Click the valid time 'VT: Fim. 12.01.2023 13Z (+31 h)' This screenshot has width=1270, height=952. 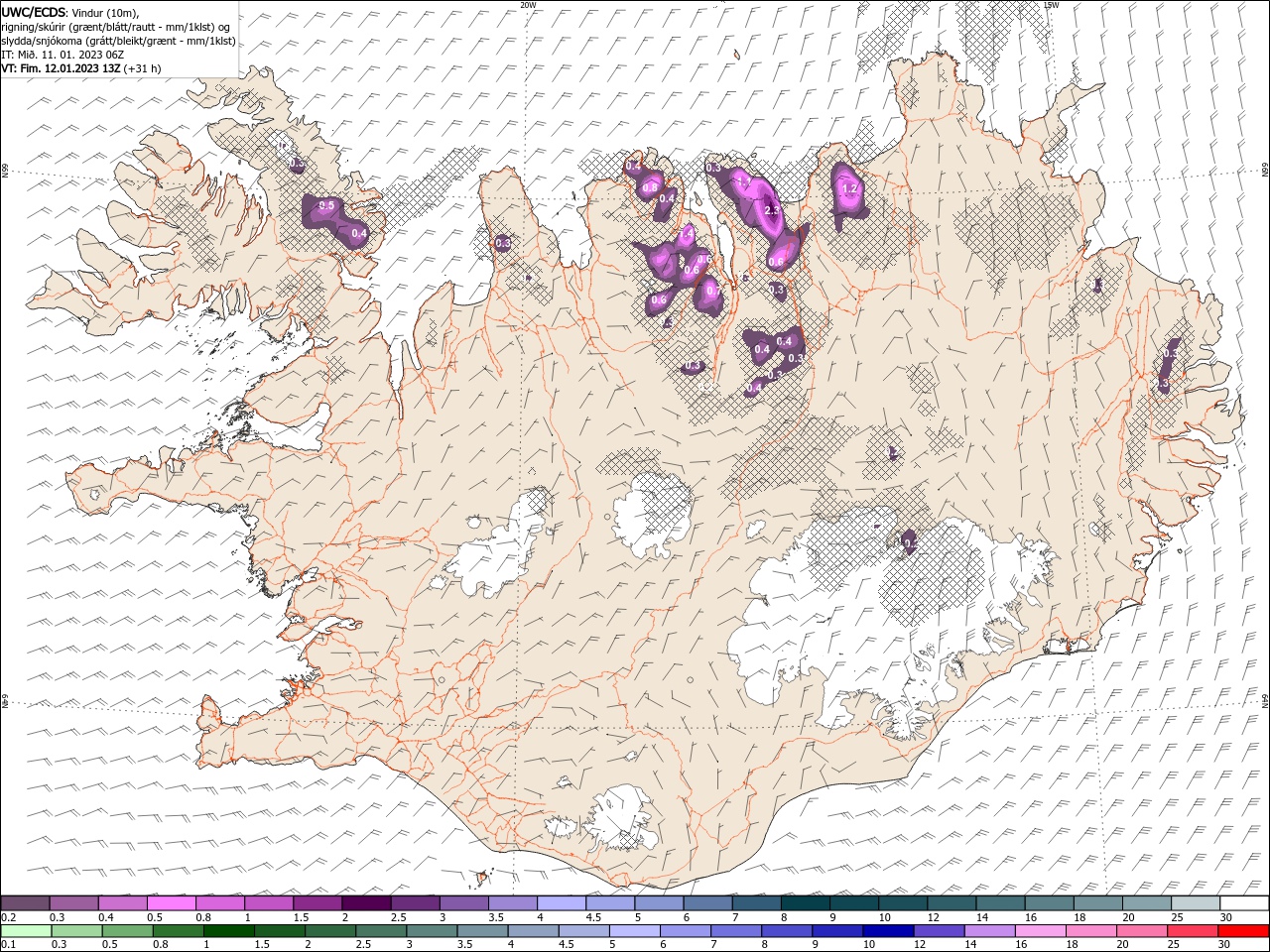(80, 68)
